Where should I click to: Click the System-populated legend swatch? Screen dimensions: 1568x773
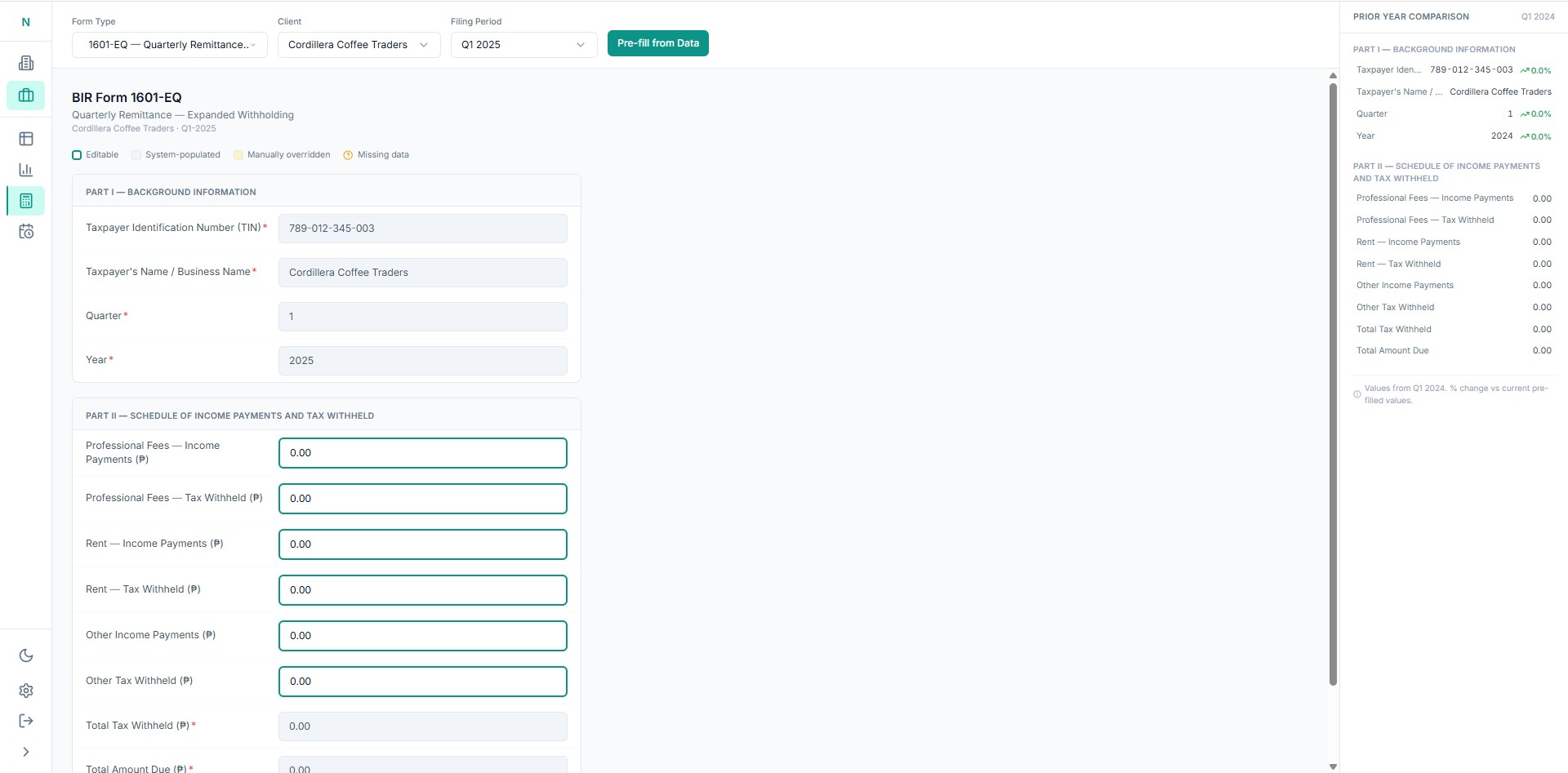click(x=136, y=155)
